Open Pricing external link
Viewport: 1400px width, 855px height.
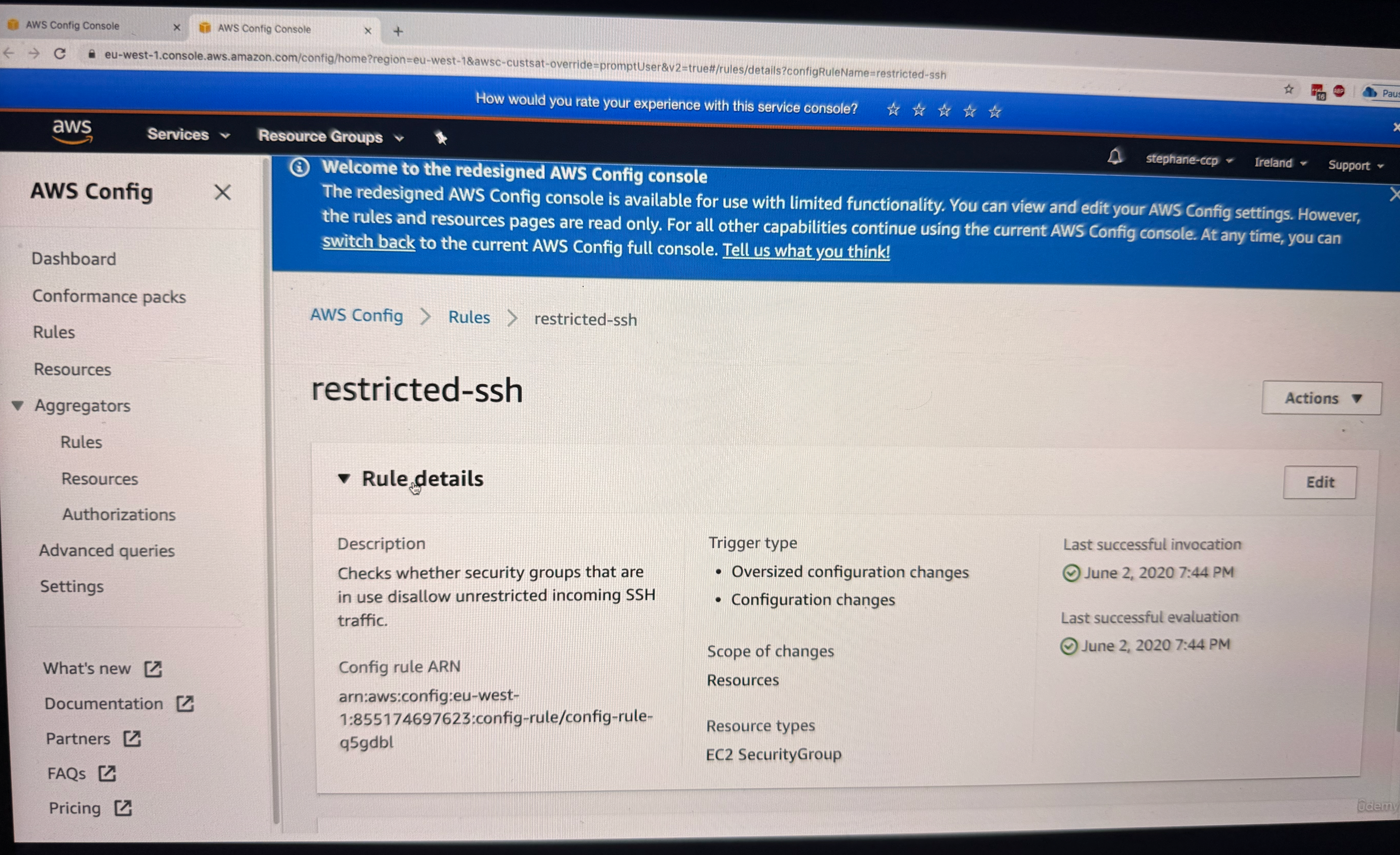pyautogui.click(x=90, y=808)
